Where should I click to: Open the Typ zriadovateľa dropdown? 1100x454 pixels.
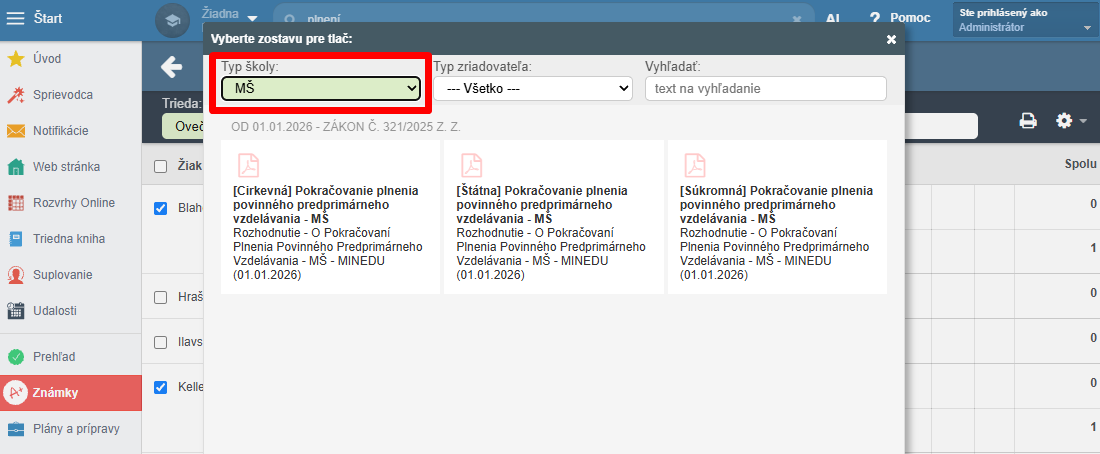click(533, 89)
